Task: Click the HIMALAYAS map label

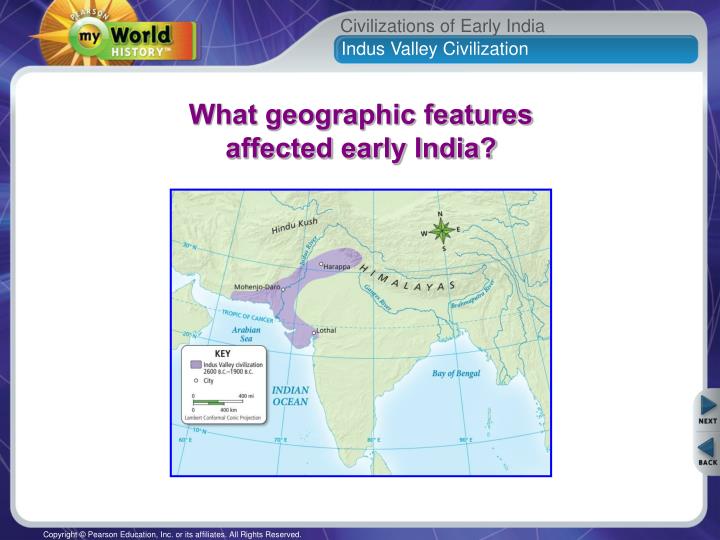Action: tap(407, 278)
